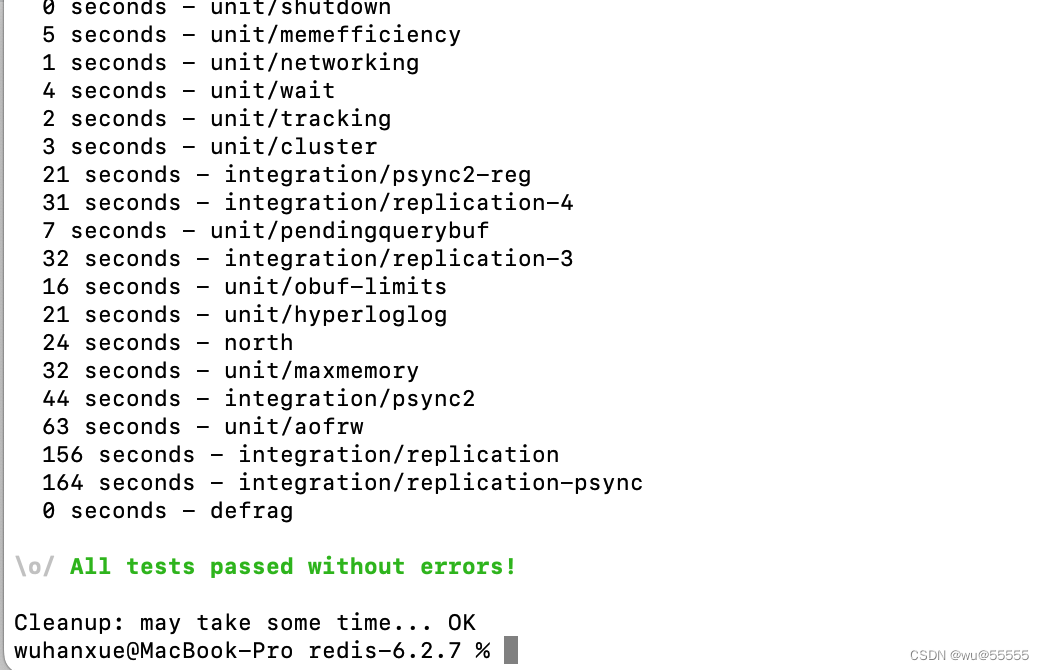Click the 'unit/networking' line
The width and height of the screenshot is (1044, 670).
pyautogui.click(x=230, y=63)
